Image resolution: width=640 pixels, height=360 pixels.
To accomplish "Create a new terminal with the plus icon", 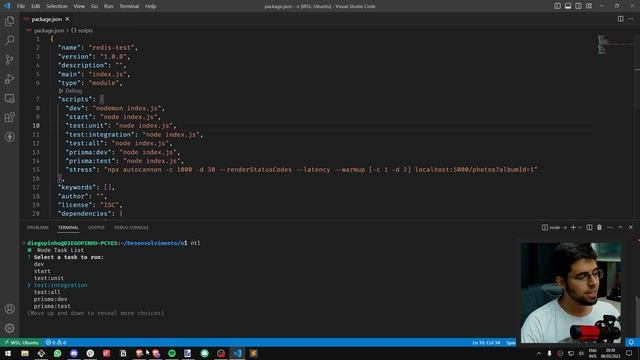I will tap(573, 227).
